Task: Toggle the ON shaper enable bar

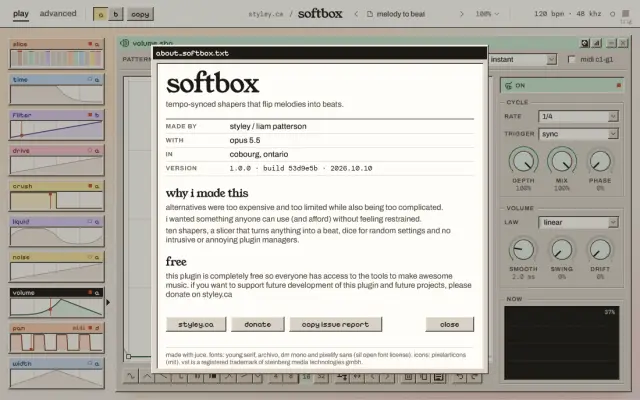Action: click(x=562, y=85)
